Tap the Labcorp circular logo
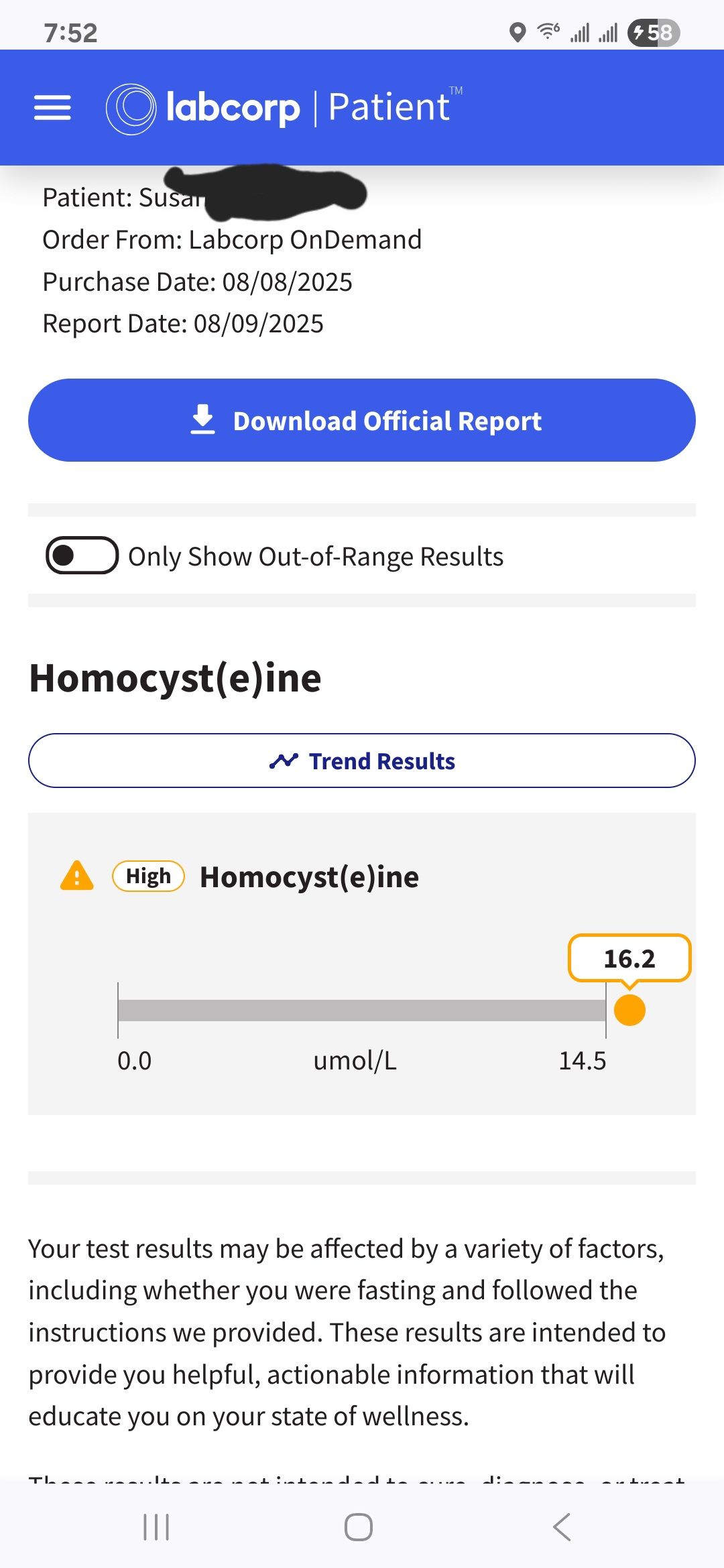The image size is (724, 1568). (x=131, y=109)
